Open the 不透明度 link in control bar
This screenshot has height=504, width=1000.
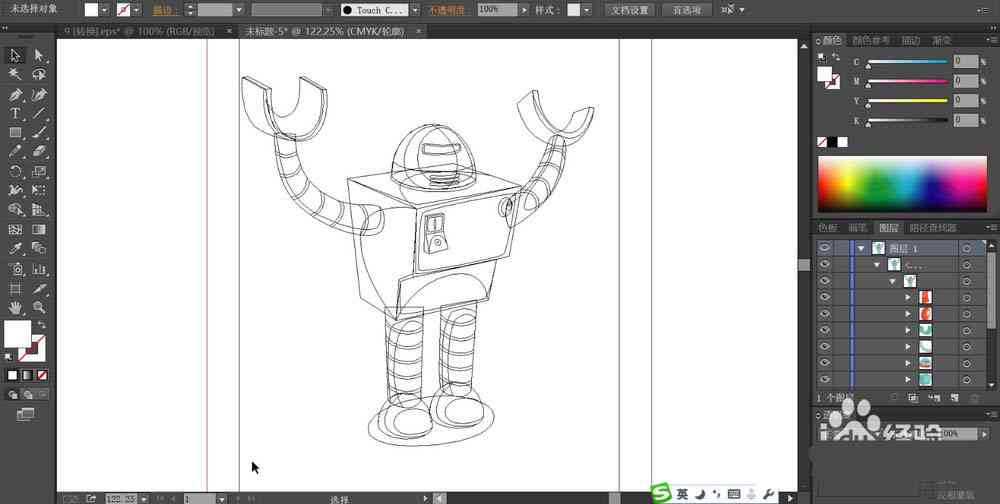tap(447, 10)
